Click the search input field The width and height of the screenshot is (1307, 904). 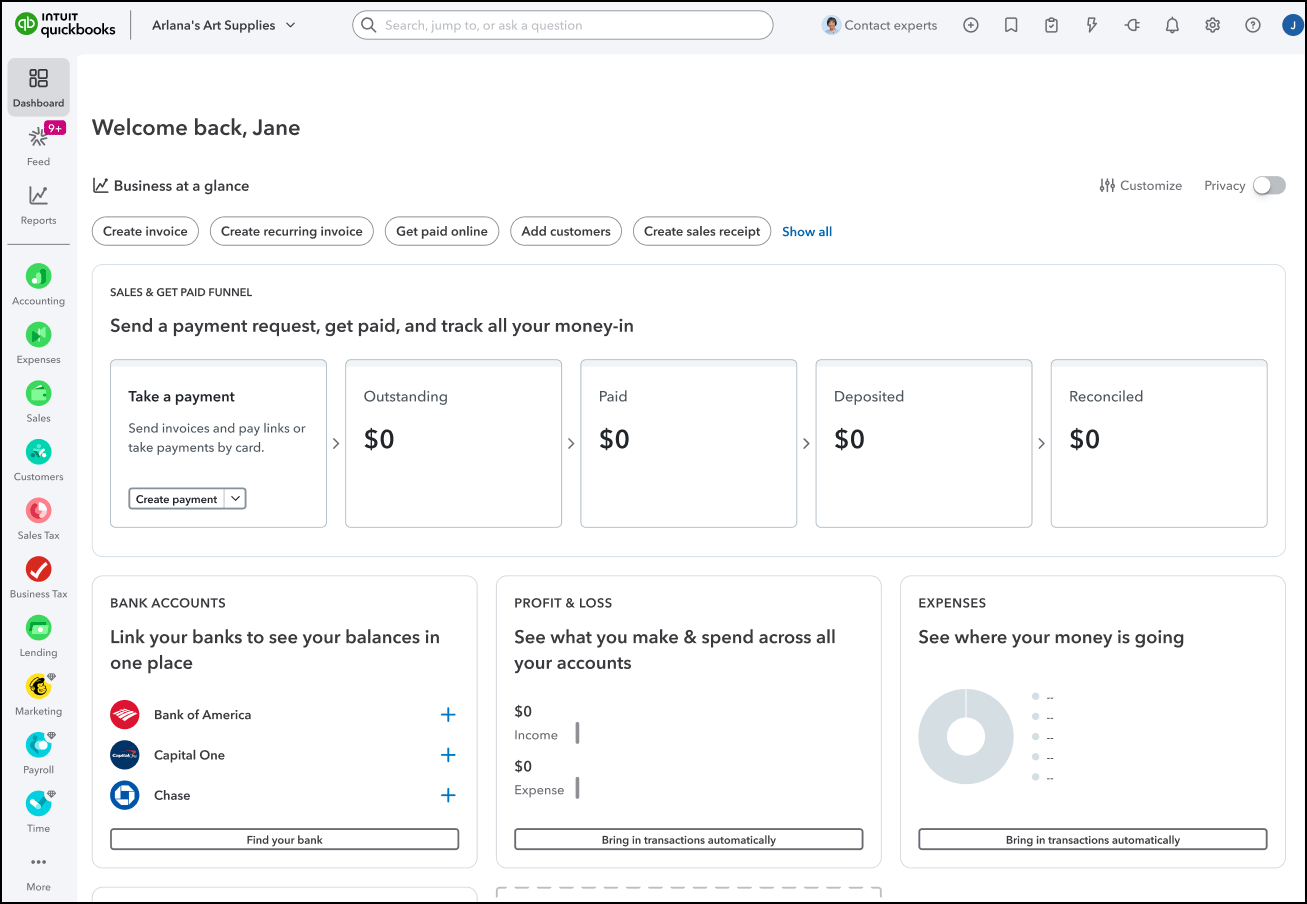pos(563,25)
